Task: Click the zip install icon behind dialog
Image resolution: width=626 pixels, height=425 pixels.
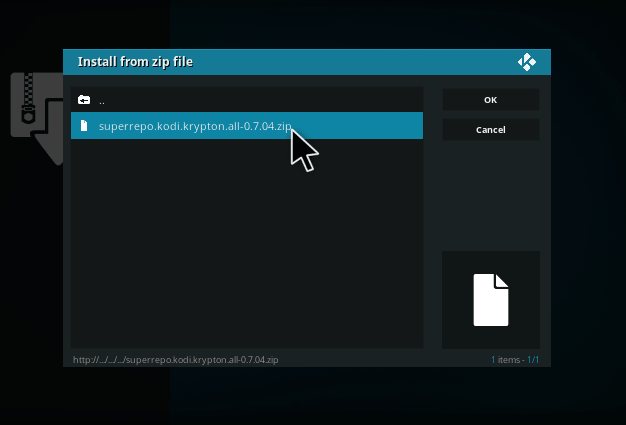Action: [x=37, y=119]
